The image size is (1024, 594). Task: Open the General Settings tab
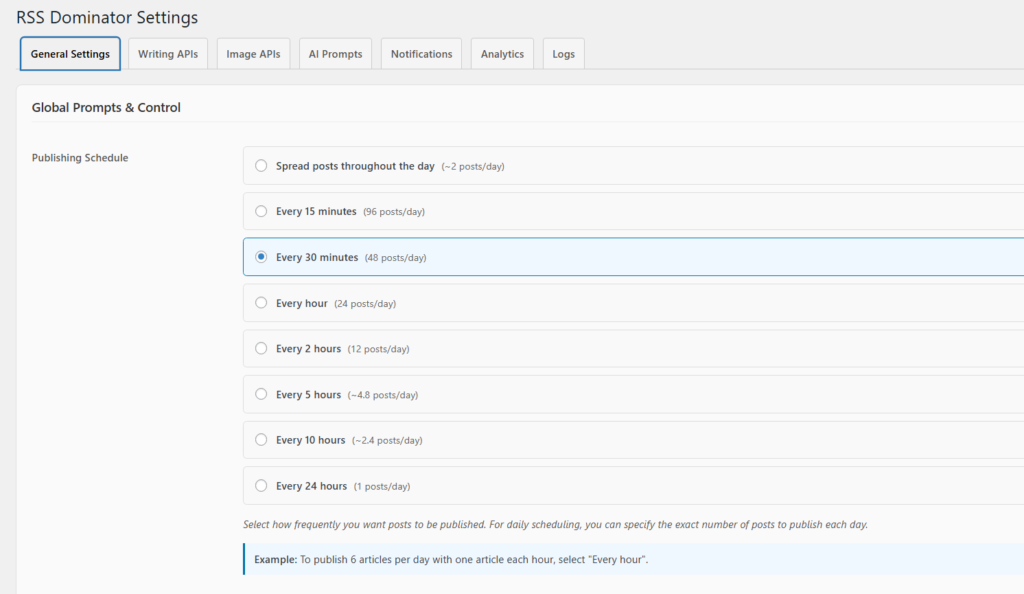tap(70, 54)
